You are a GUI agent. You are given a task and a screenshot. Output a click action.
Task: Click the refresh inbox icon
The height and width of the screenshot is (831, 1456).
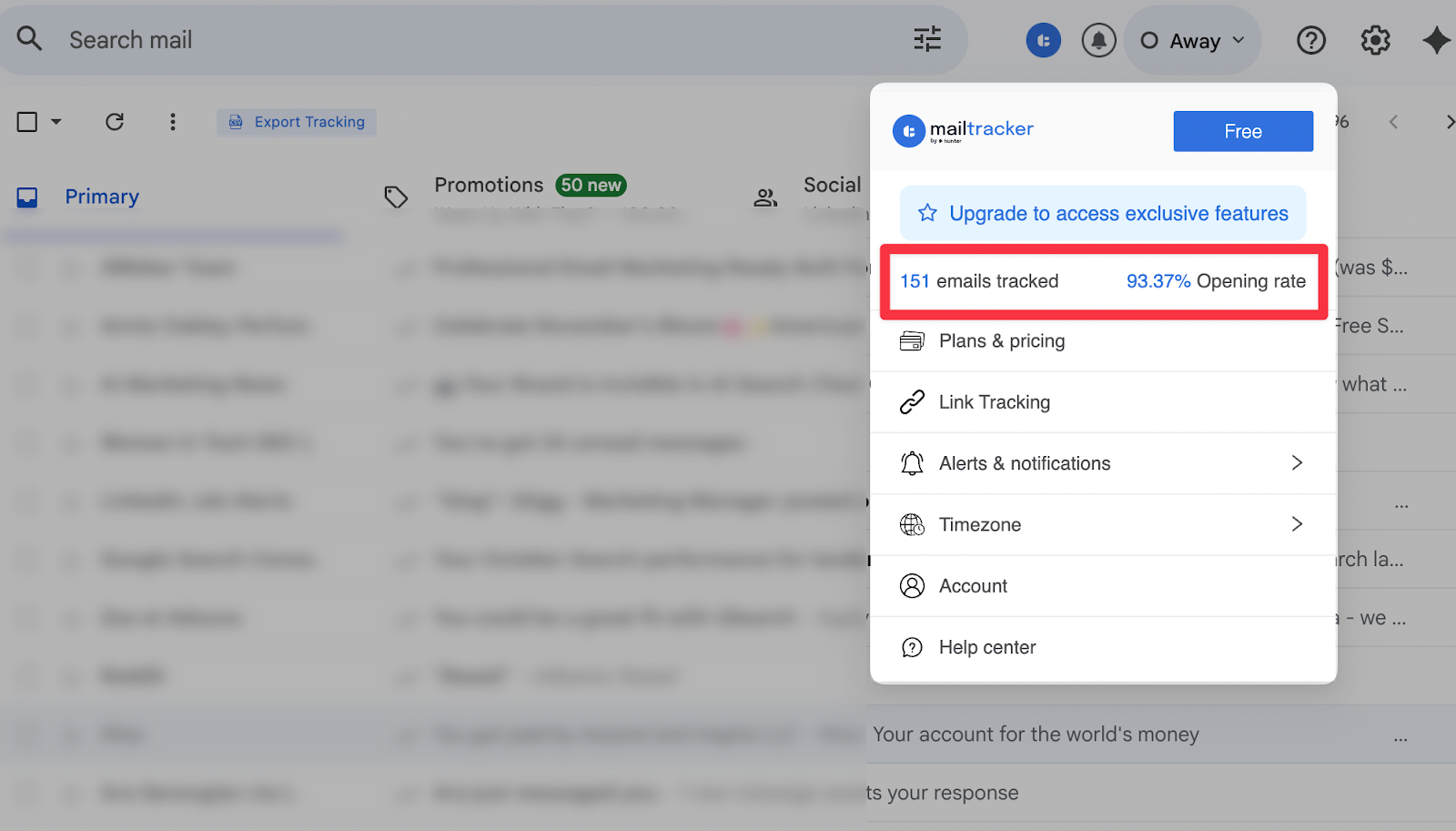[x=115, y=121]
